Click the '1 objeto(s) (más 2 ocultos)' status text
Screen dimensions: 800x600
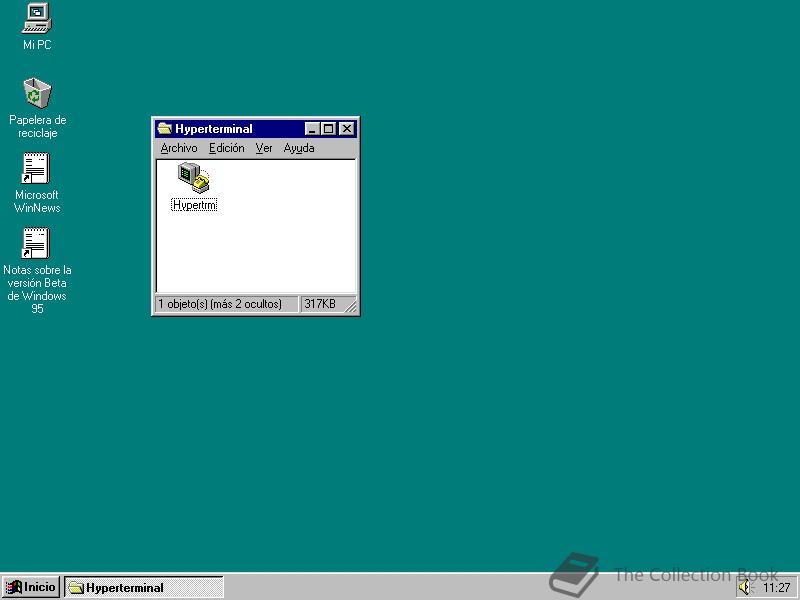(220, 304)
